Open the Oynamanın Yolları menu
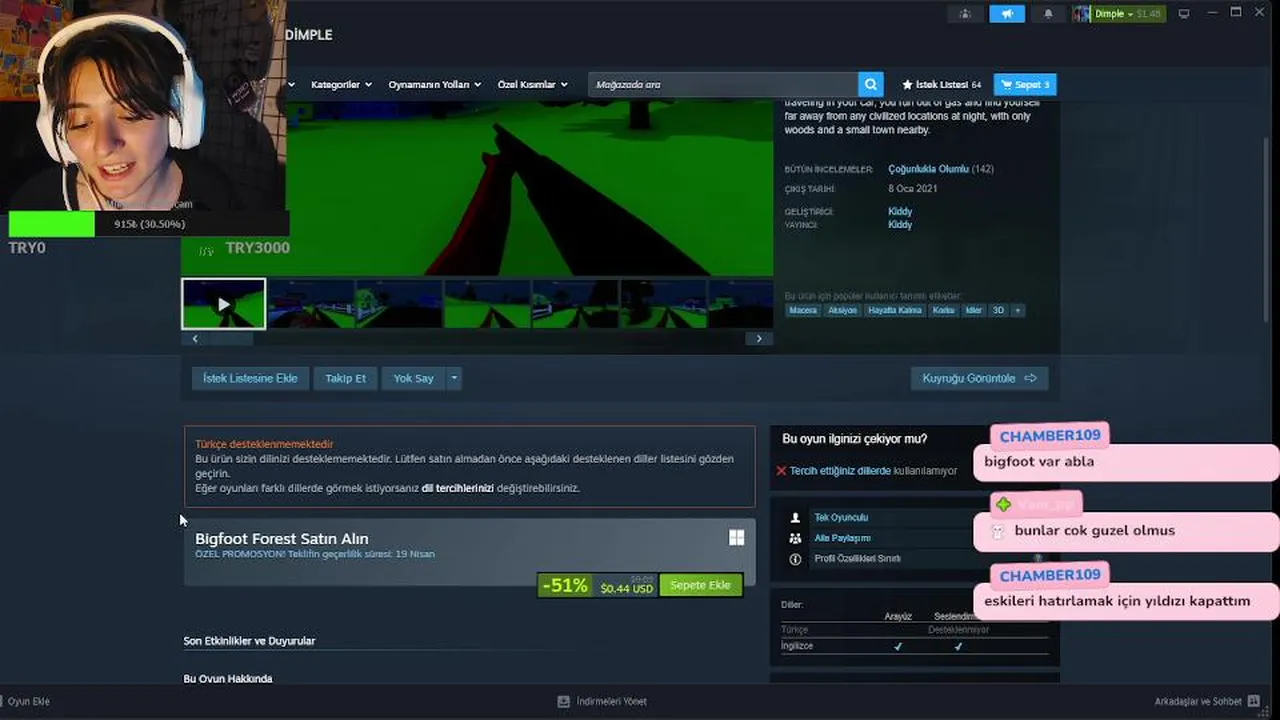 (434, 85)
